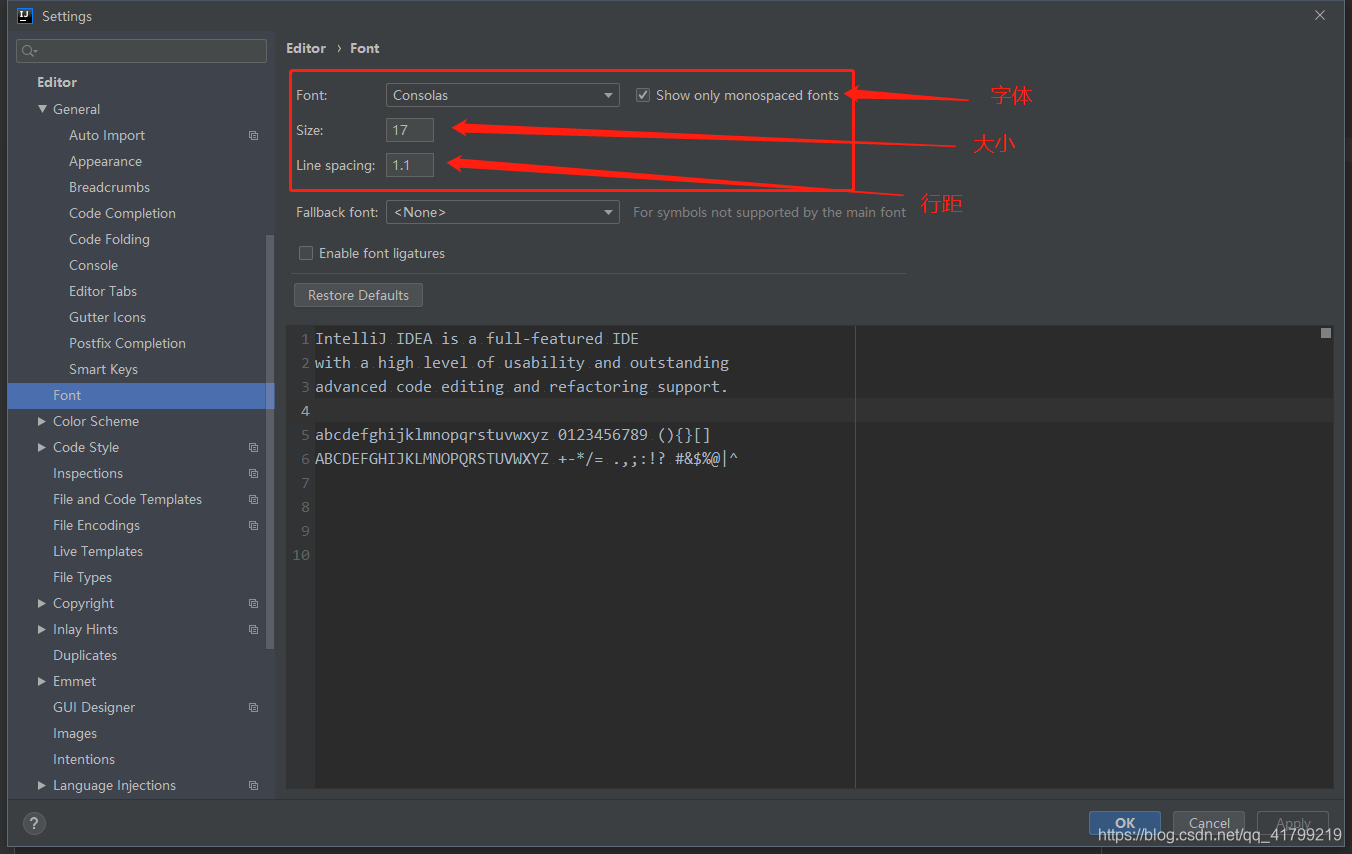Click preview line starting 'abcdefghijklmnopqrstuvwxyz'
1352x854 pixels.
click(513, 434)
